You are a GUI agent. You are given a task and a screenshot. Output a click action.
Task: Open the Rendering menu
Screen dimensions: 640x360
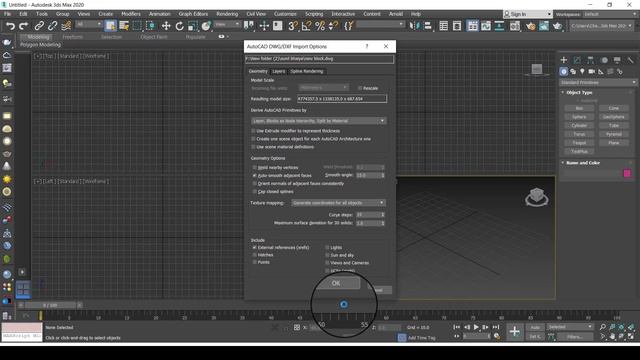tap(227, 14)
